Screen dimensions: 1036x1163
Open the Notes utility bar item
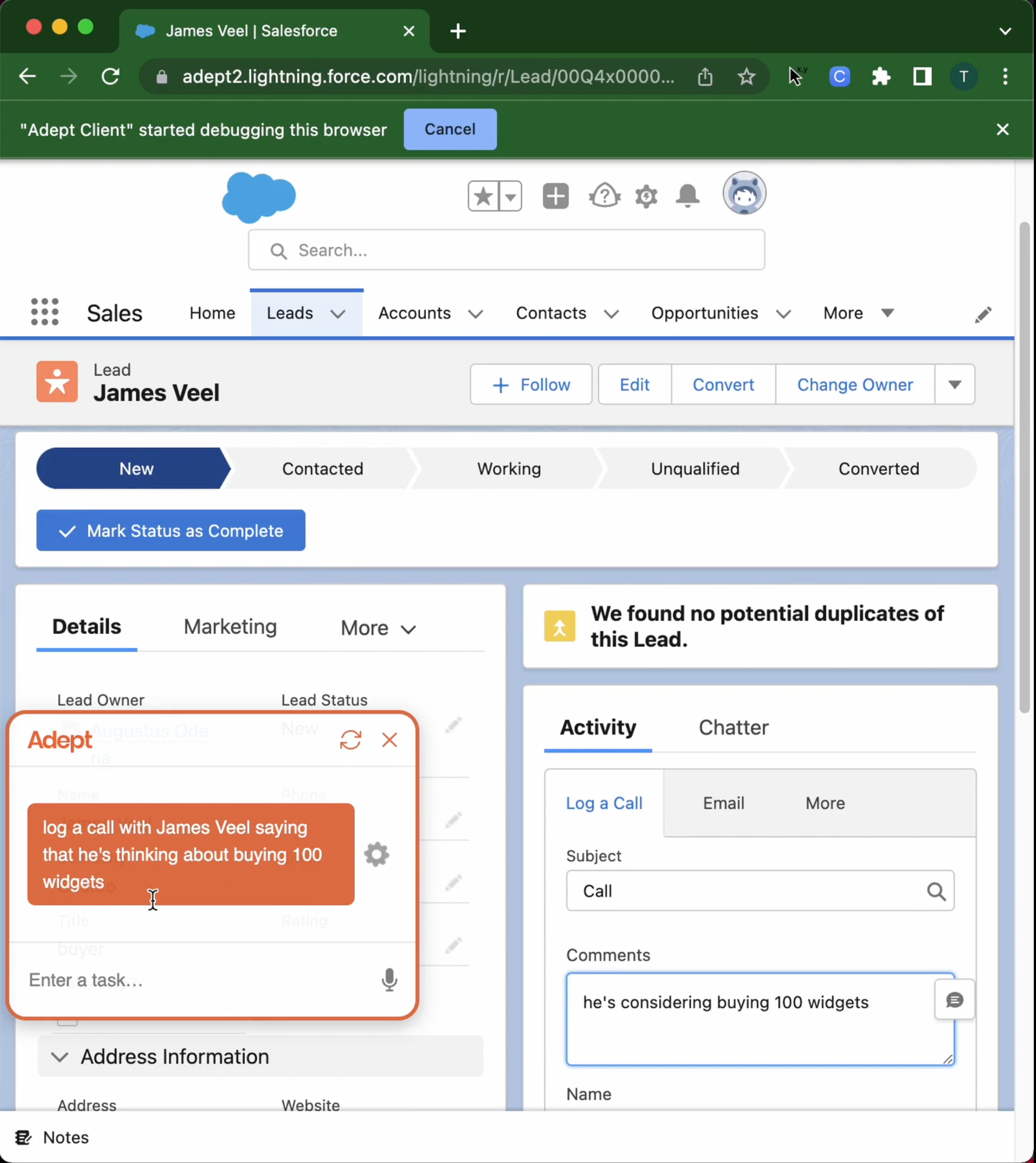52,1137
